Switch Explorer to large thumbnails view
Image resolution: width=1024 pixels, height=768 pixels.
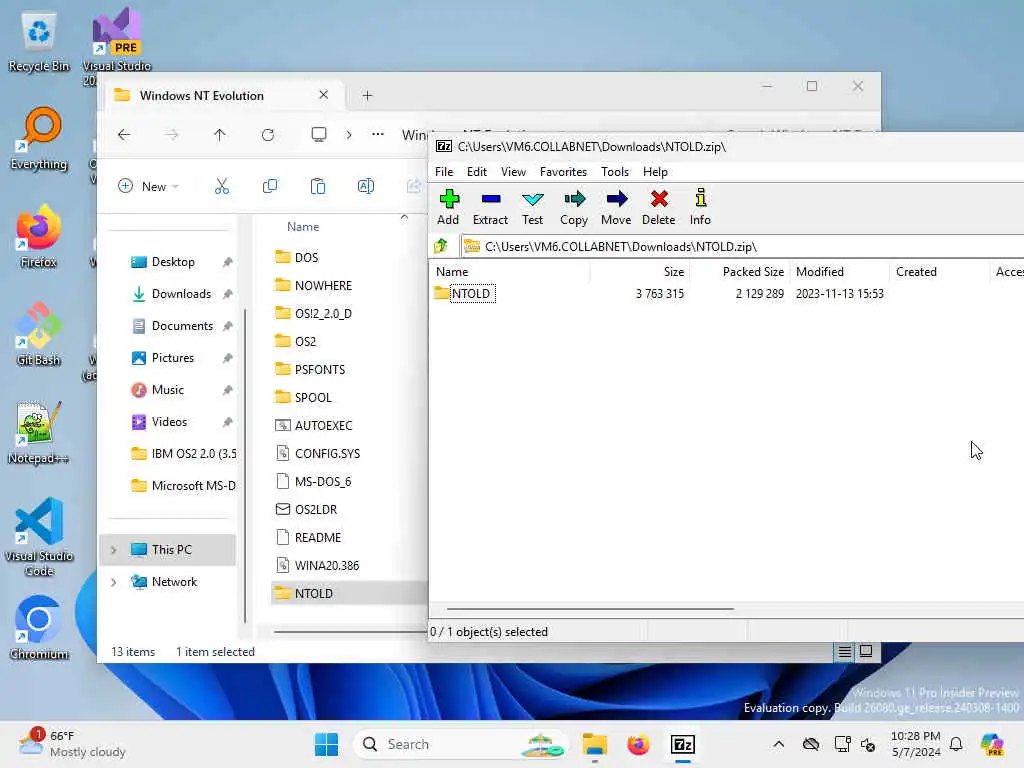[x=866, y=651]
